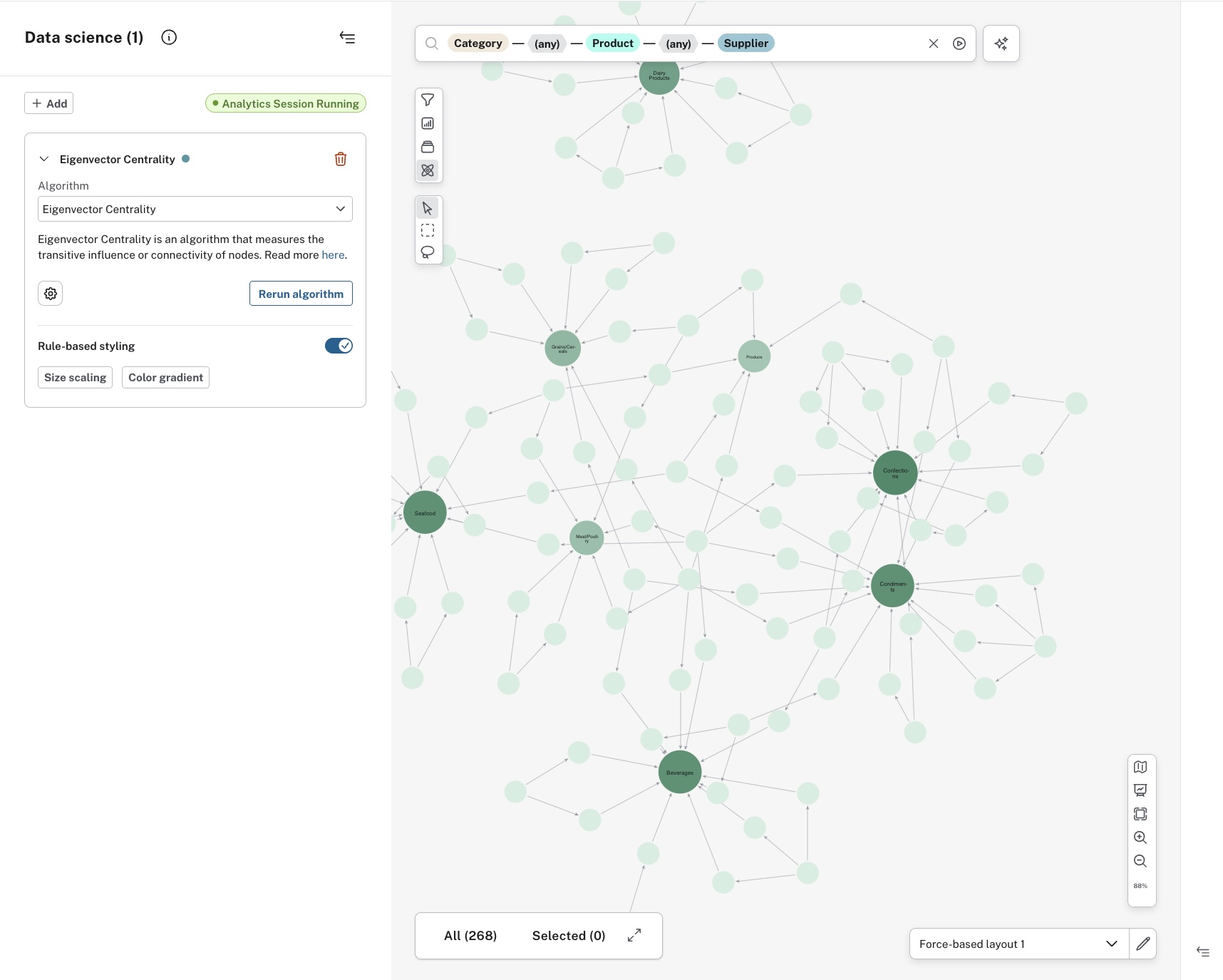The height and width of the screenshot is (980, 1223).
Task: Open the Algorithm dropdown
Action: (x=195, y=209)
